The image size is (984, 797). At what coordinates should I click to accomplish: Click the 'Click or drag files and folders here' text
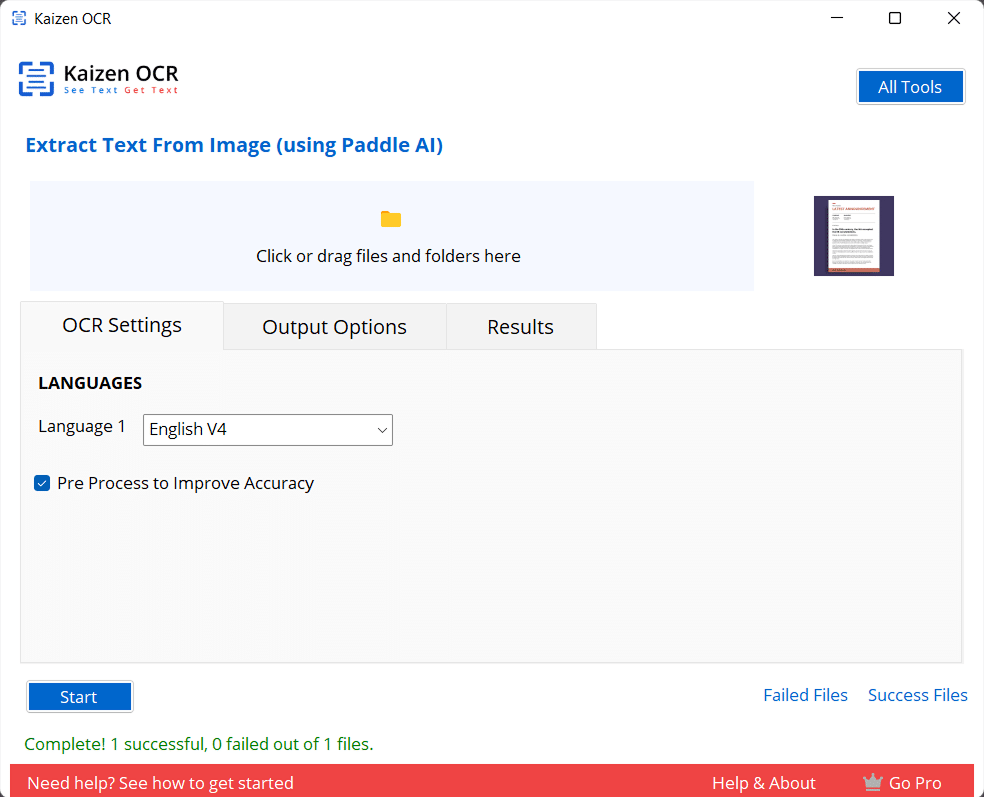[x=388, y=256]
